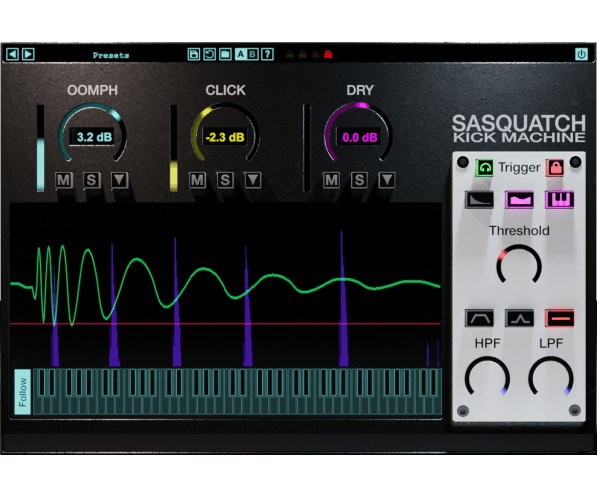
Task: Click the Trigger label text
Action: click(519, 168)
